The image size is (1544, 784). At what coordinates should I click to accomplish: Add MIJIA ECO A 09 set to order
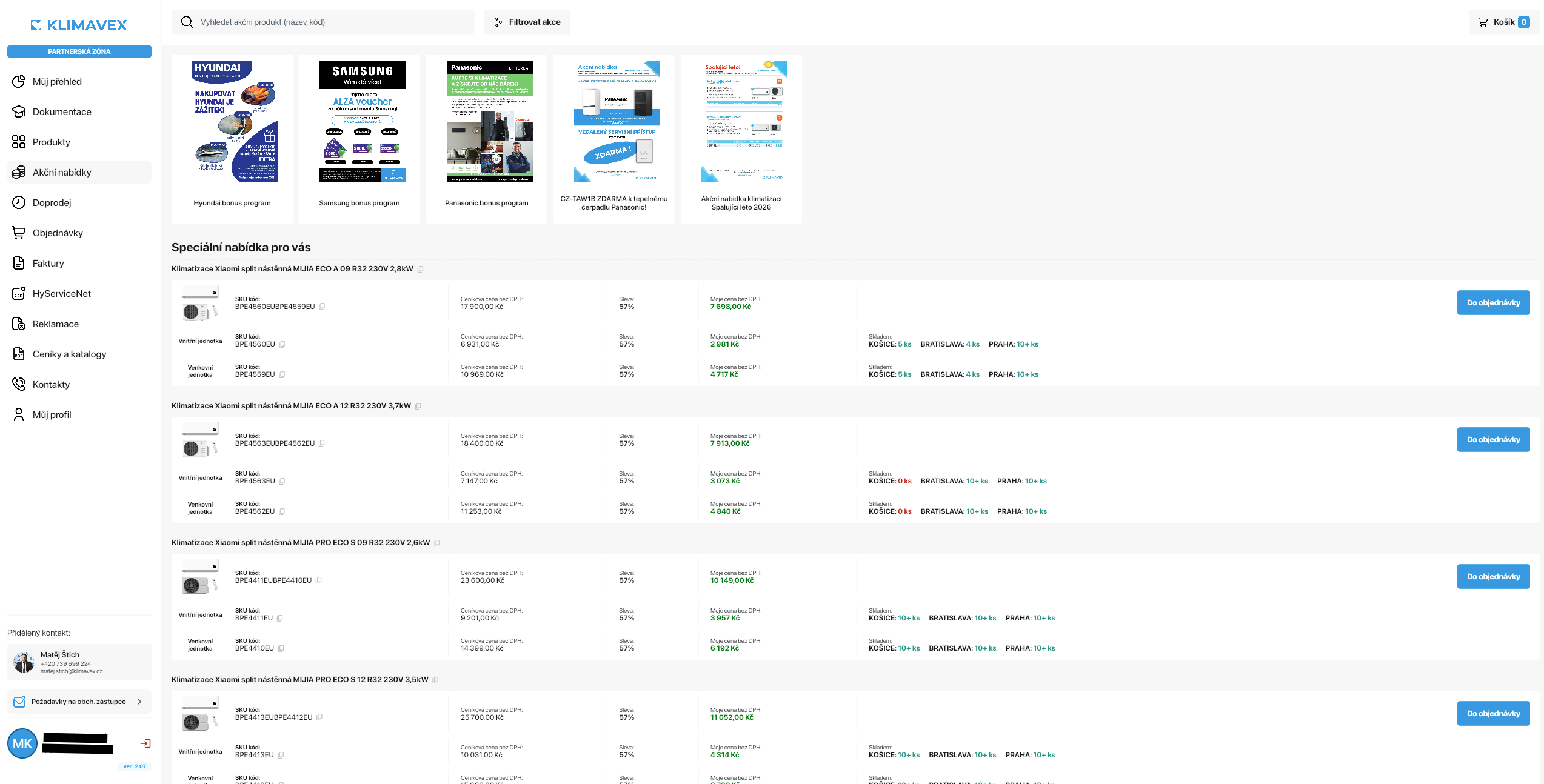pyautogui.click(x=1493, y=302)
